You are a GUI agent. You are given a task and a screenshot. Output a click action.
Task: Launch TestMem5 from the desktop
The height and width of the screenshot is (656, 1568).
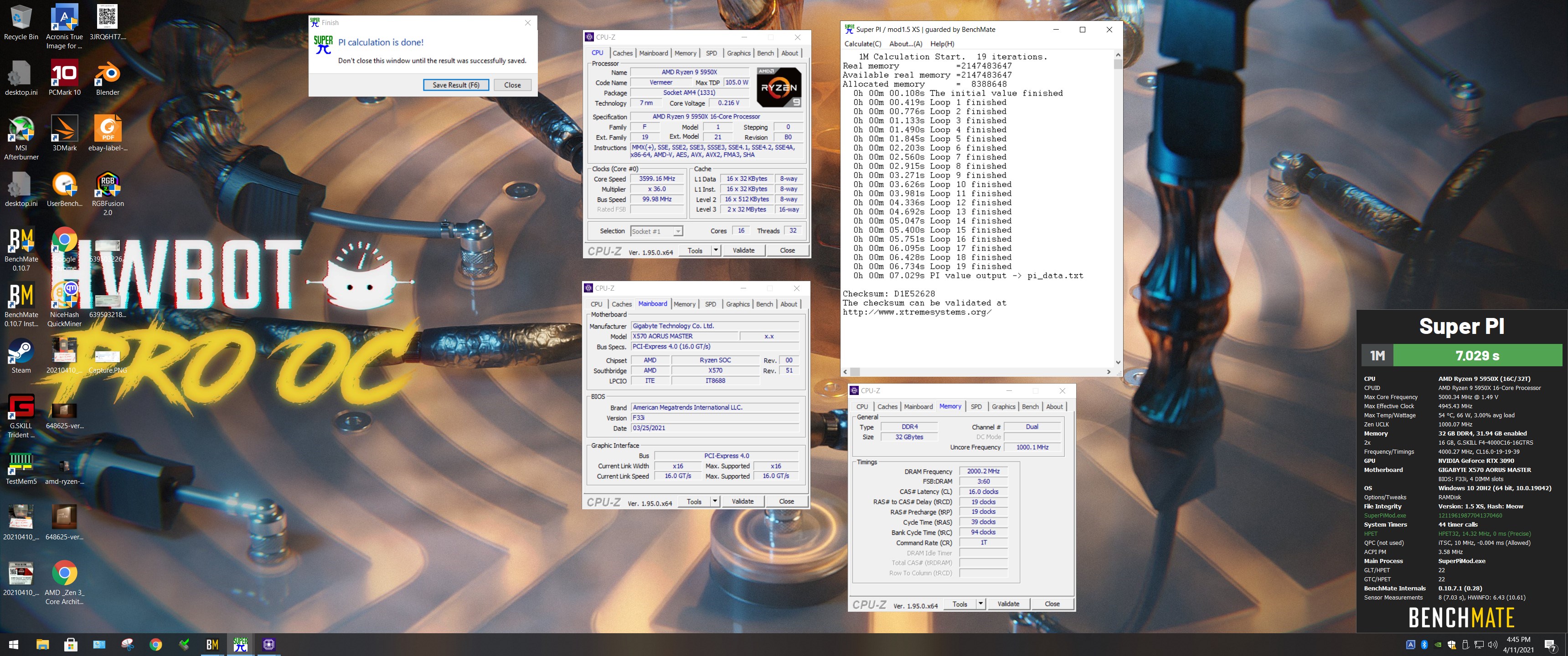[x=21, y=467]
